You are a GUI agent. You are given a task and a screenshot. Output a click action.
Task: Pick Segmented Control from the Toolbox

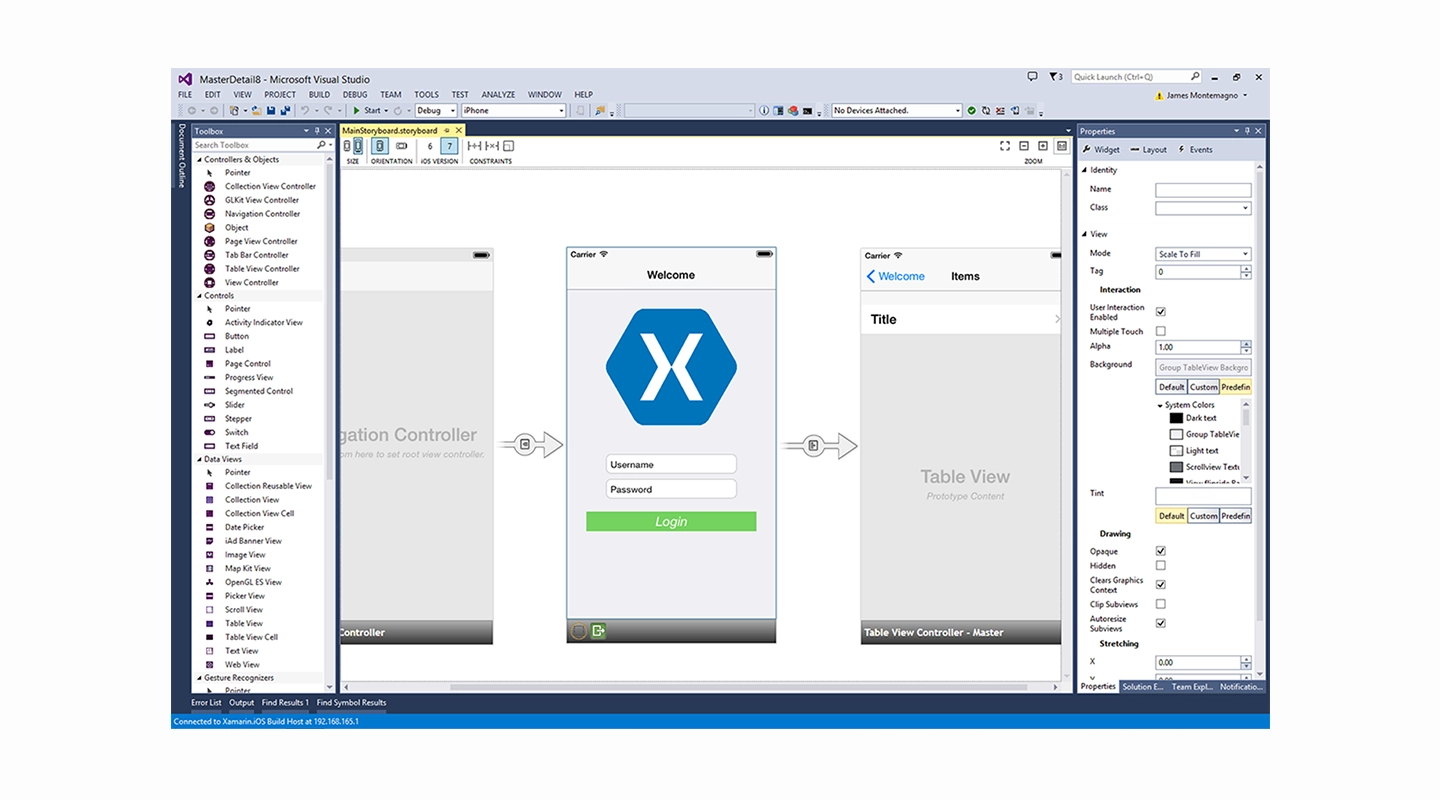pyautogui.click(x=258, y=391)
